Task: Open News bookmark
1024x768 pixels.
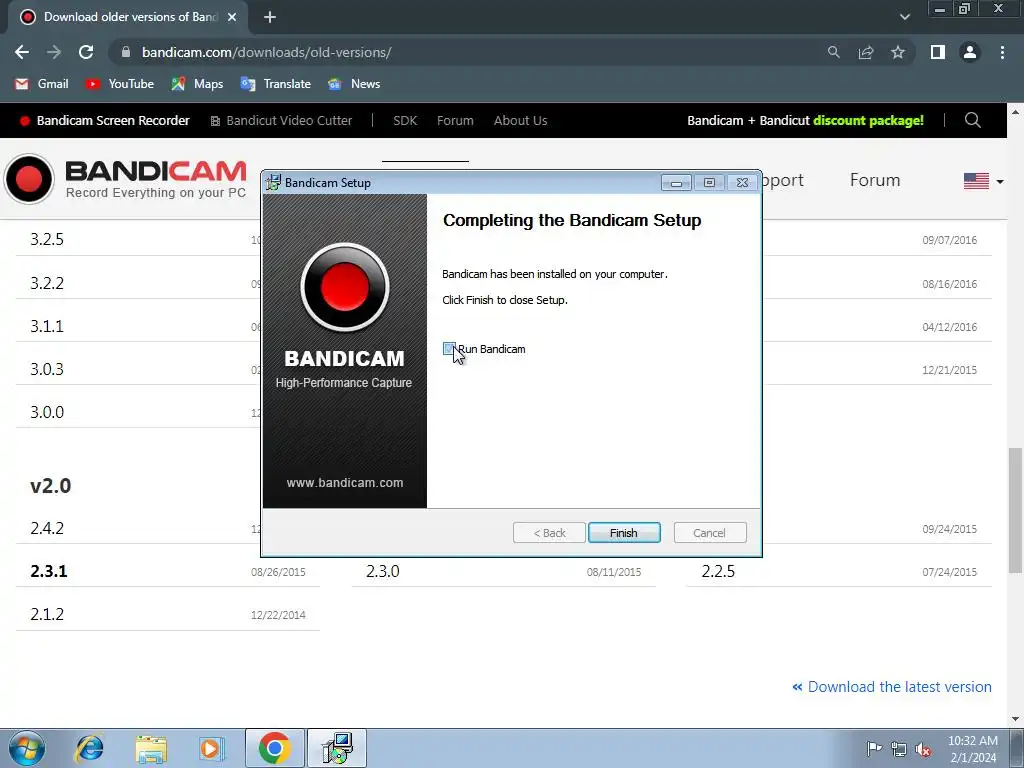Action: (354, 84)
